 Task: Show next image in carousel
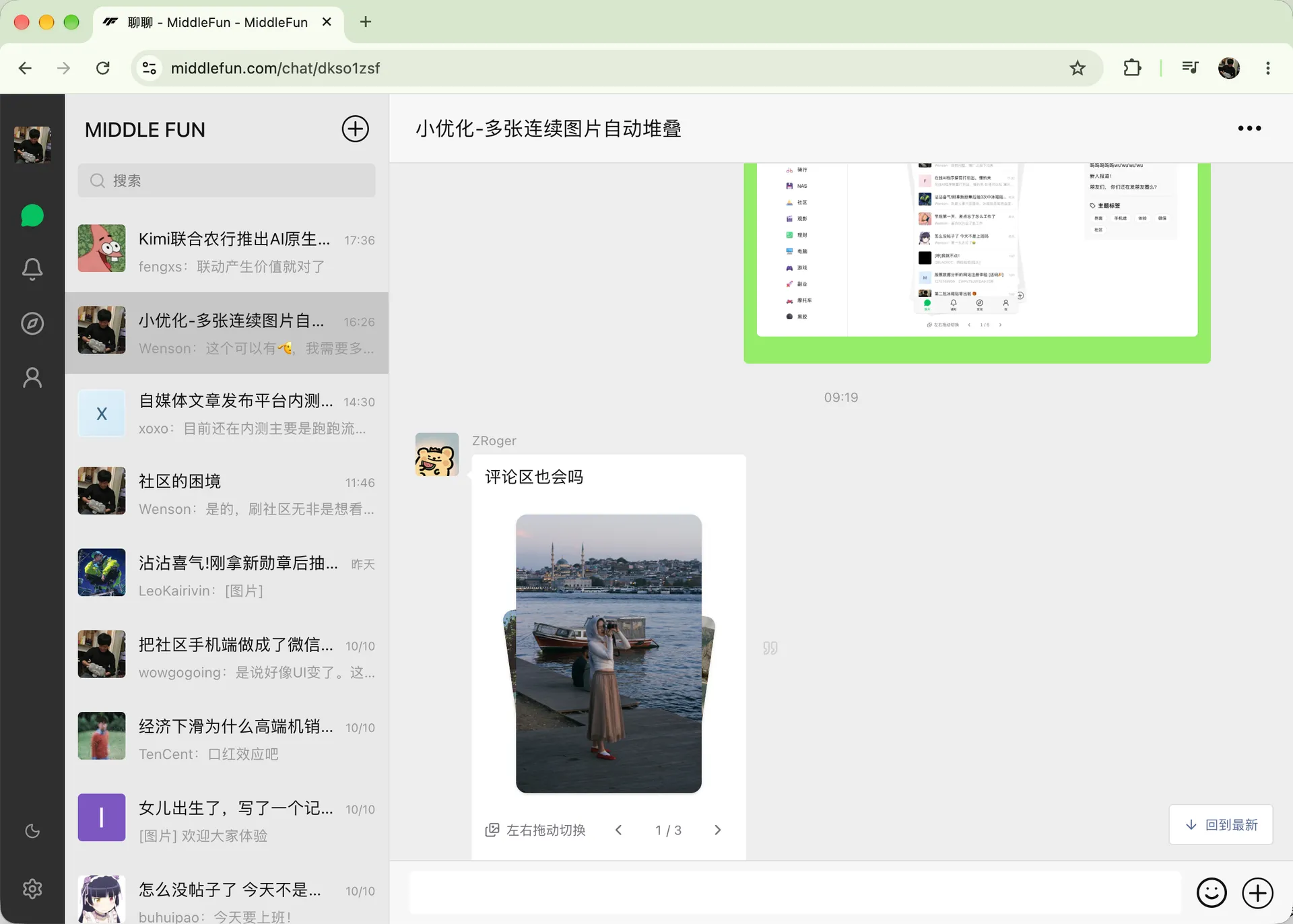717,830
